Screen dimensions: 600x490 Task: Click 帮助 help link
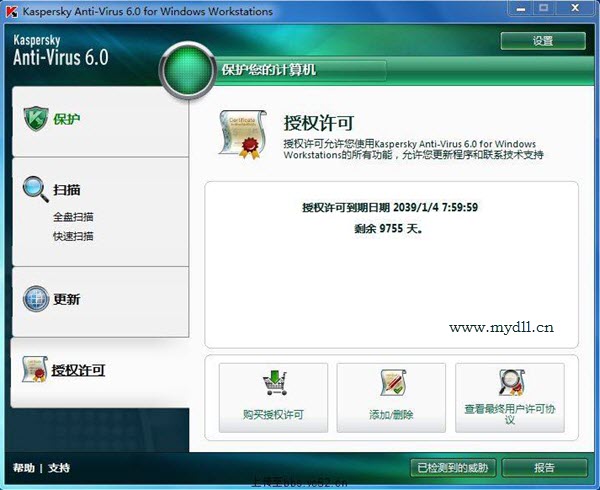[x=24, y=467]
